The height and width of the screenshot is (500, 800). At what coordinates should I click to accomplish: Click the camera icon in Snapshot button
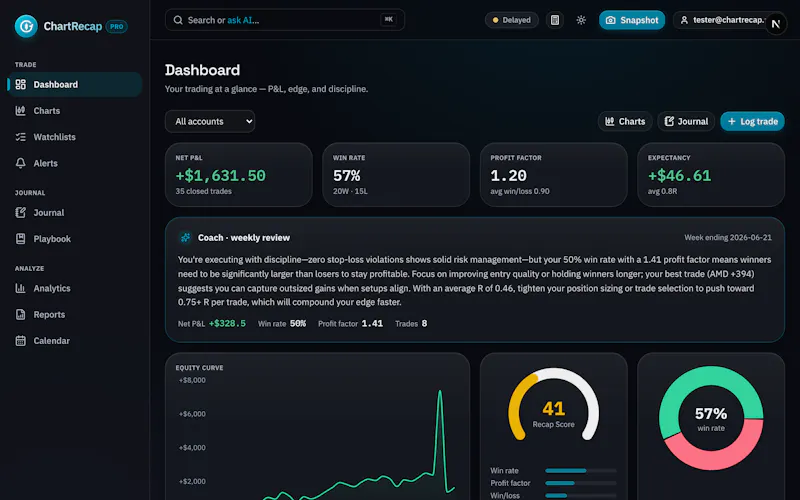click(610, 20)
